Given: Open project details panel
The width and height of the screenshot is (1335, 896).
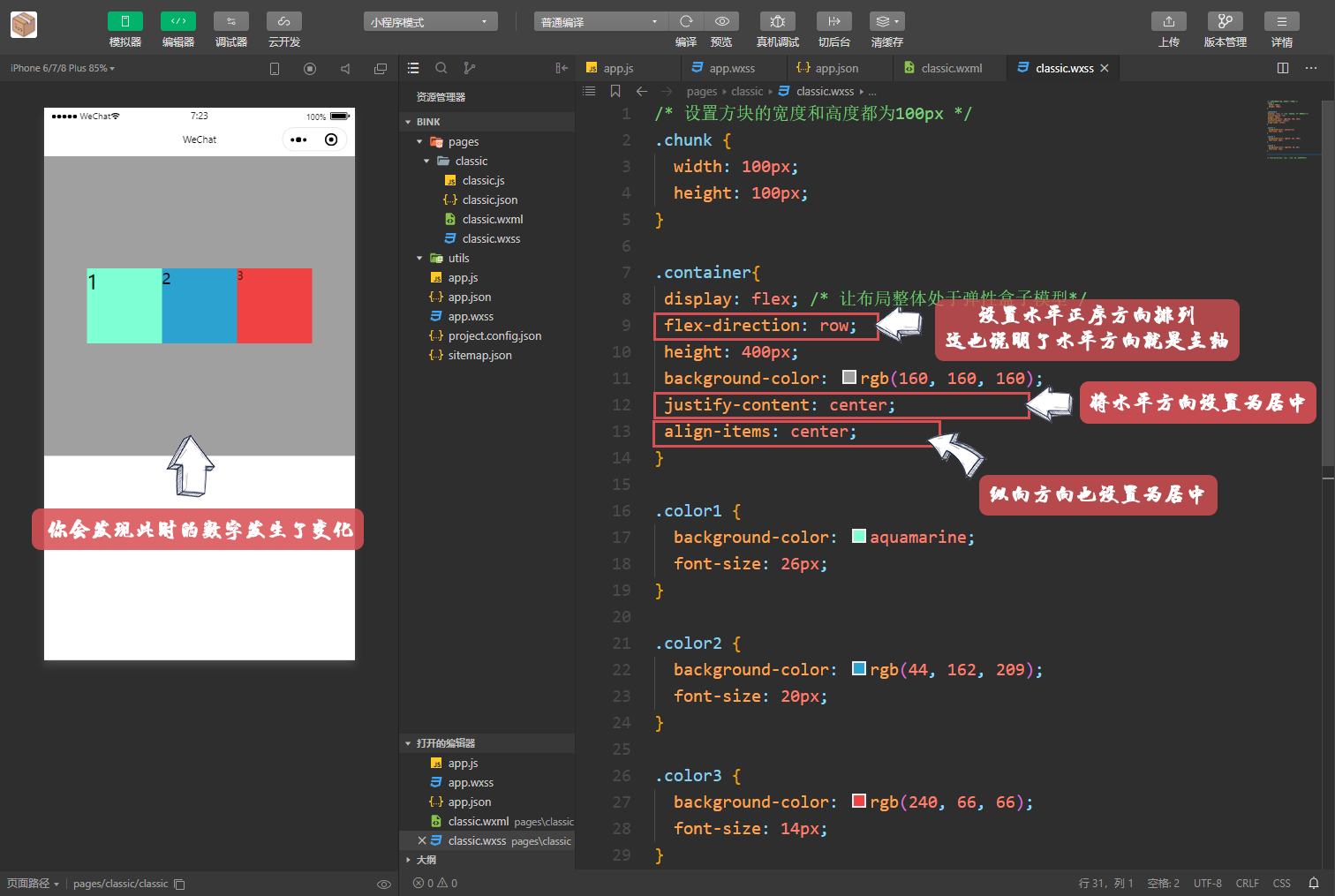Looking at the screenshot, I should click(1282, 21).
